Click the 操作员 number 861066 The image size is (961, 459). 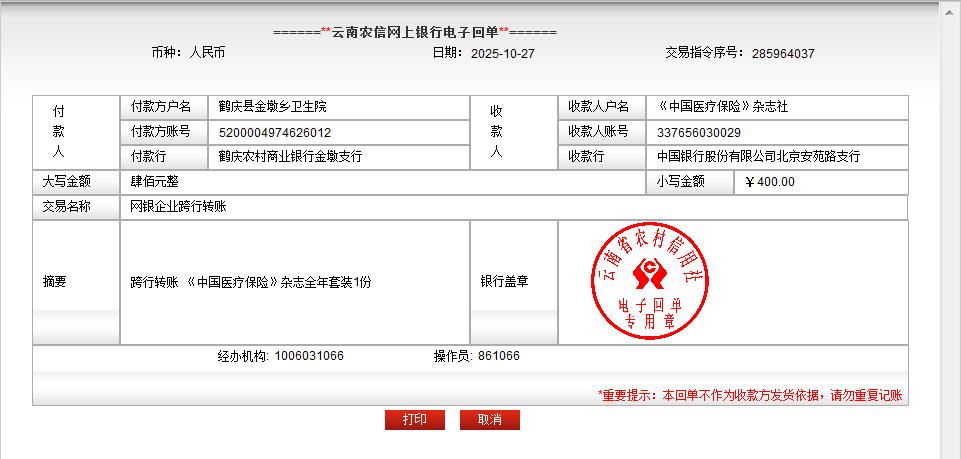tap(499, 356)
